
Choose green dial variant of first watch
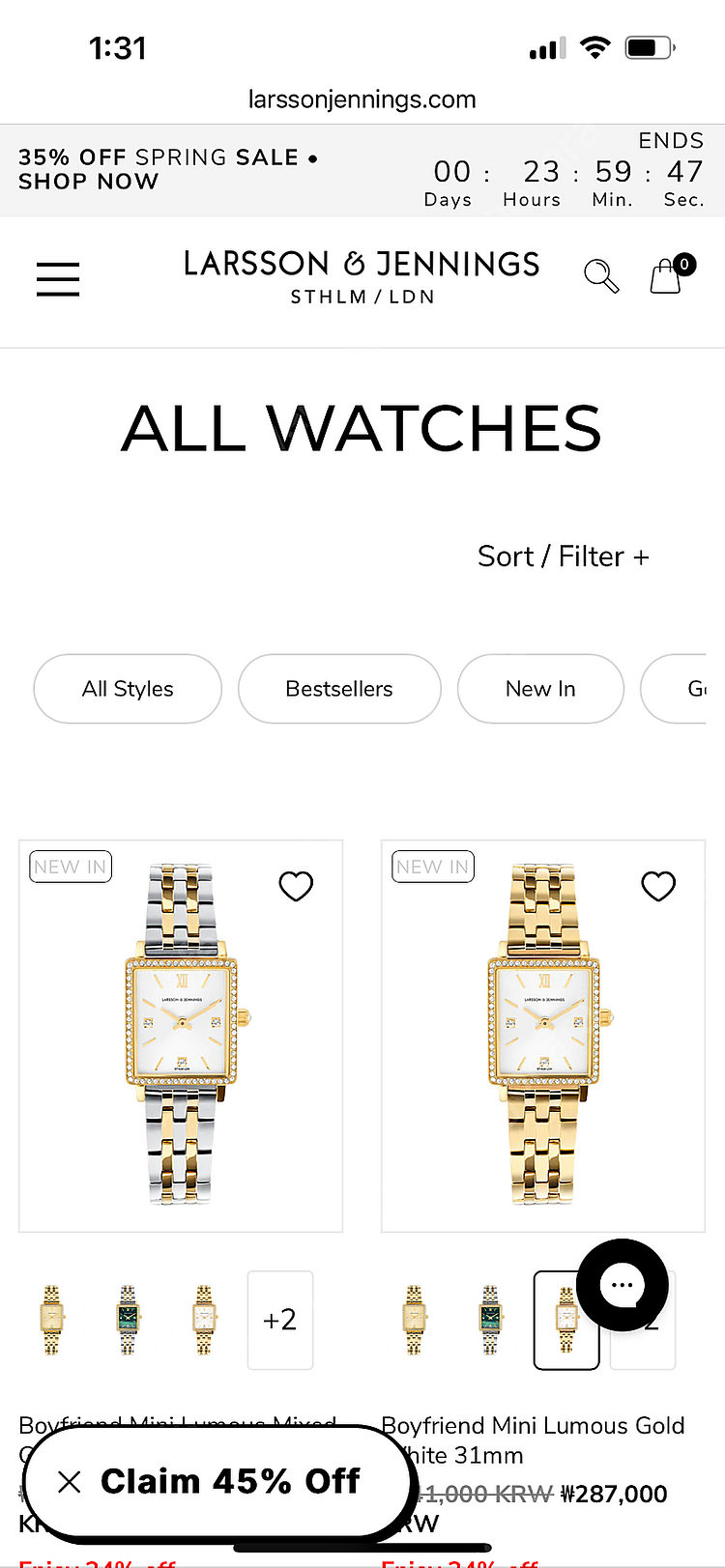[128, 1320]
